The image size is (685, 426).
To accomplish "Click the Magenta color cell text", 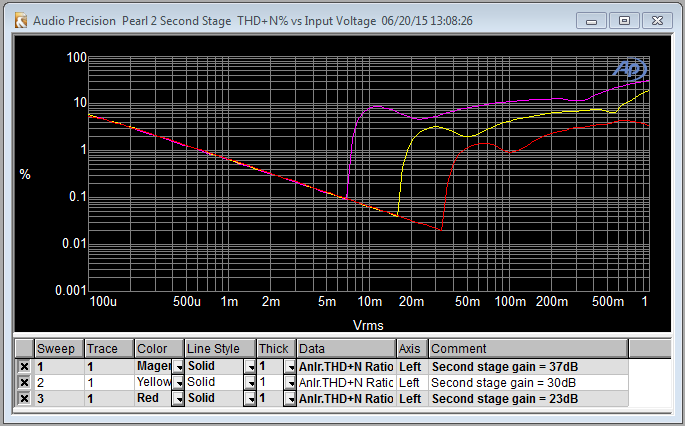I will point(154,366).
